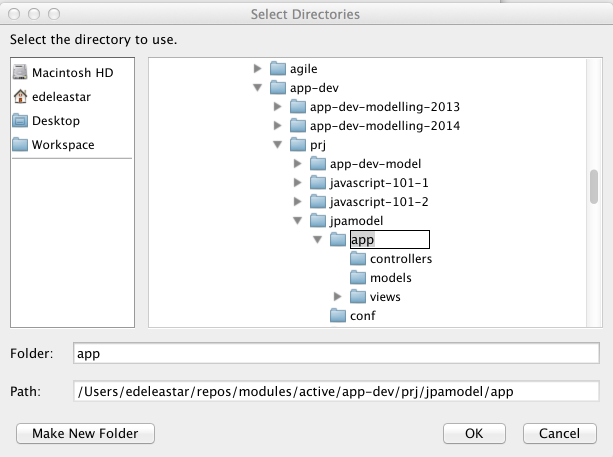Viewport: 613px width, 457px height.
Task: Confirm selection with the OK button
Action: (474, 433)
